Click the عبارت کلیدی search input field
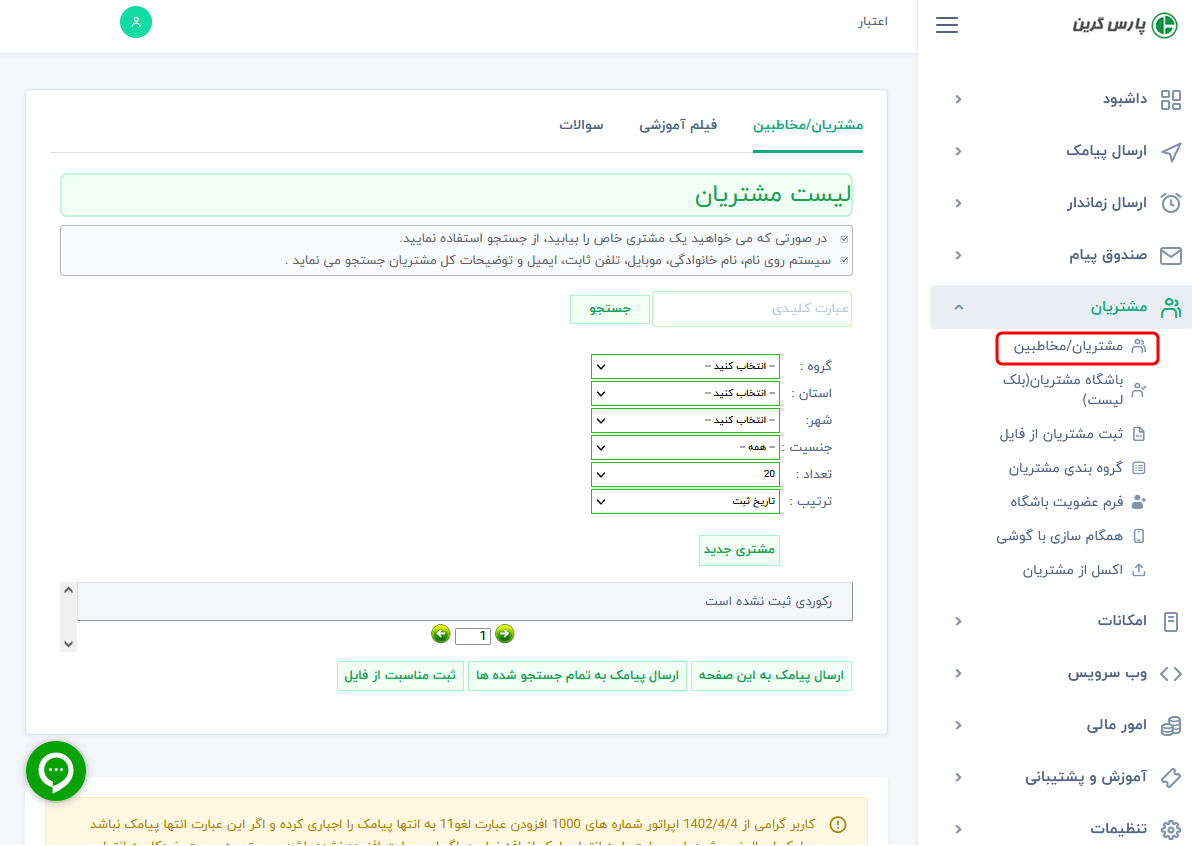1192x846 pixels. coord(751,309)
